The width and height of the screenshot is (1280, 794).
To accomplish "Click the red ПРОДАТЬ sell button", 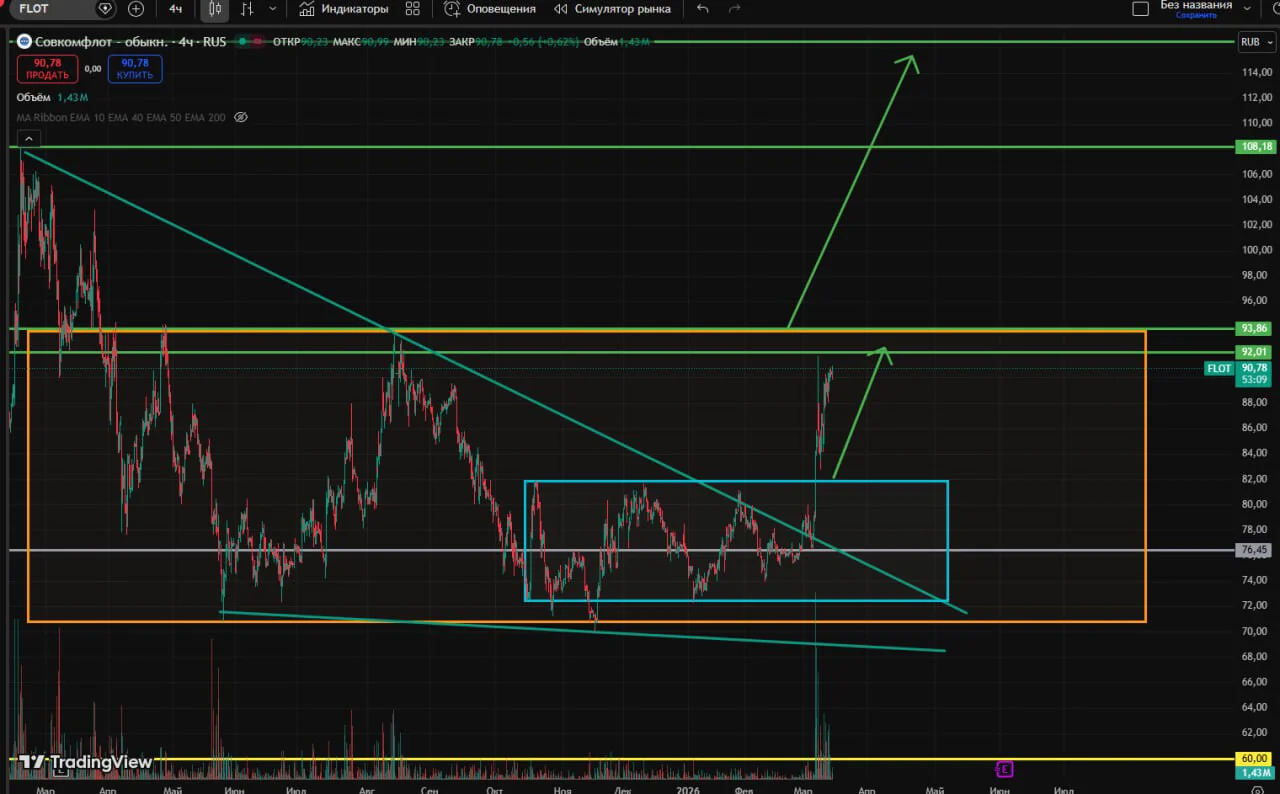I will [x=48, y=69].
